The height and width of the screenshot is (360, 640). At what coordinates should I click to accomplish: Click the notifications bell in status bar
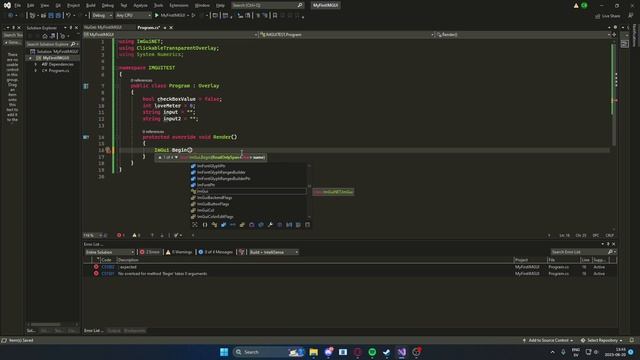(x=632, y=340)
